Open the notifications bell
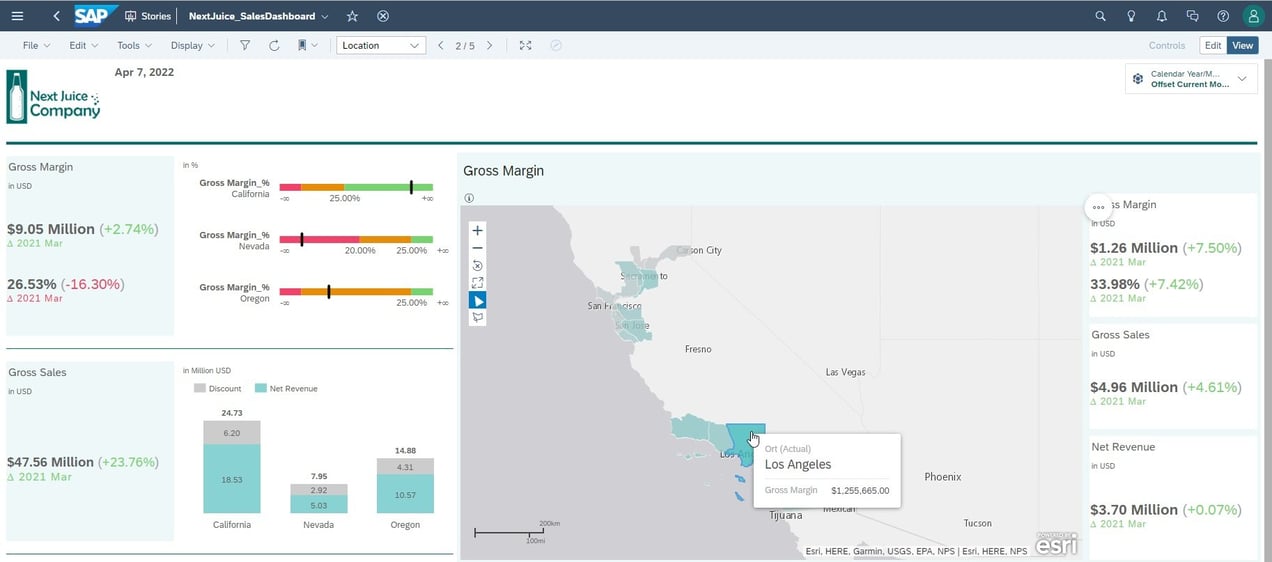Viewport: 1272px width, 562px height. pos(1161,16)
